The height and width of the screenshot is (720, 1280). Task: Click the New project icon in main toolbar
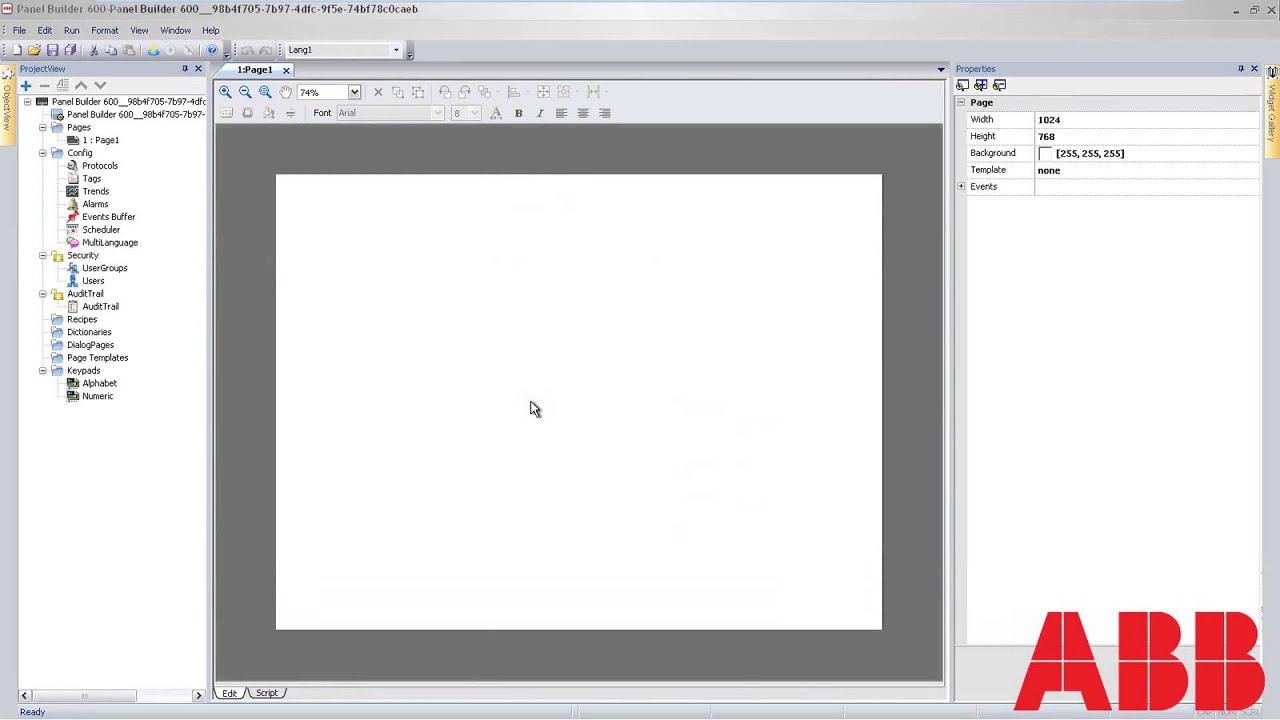click(x=16, y=50)
